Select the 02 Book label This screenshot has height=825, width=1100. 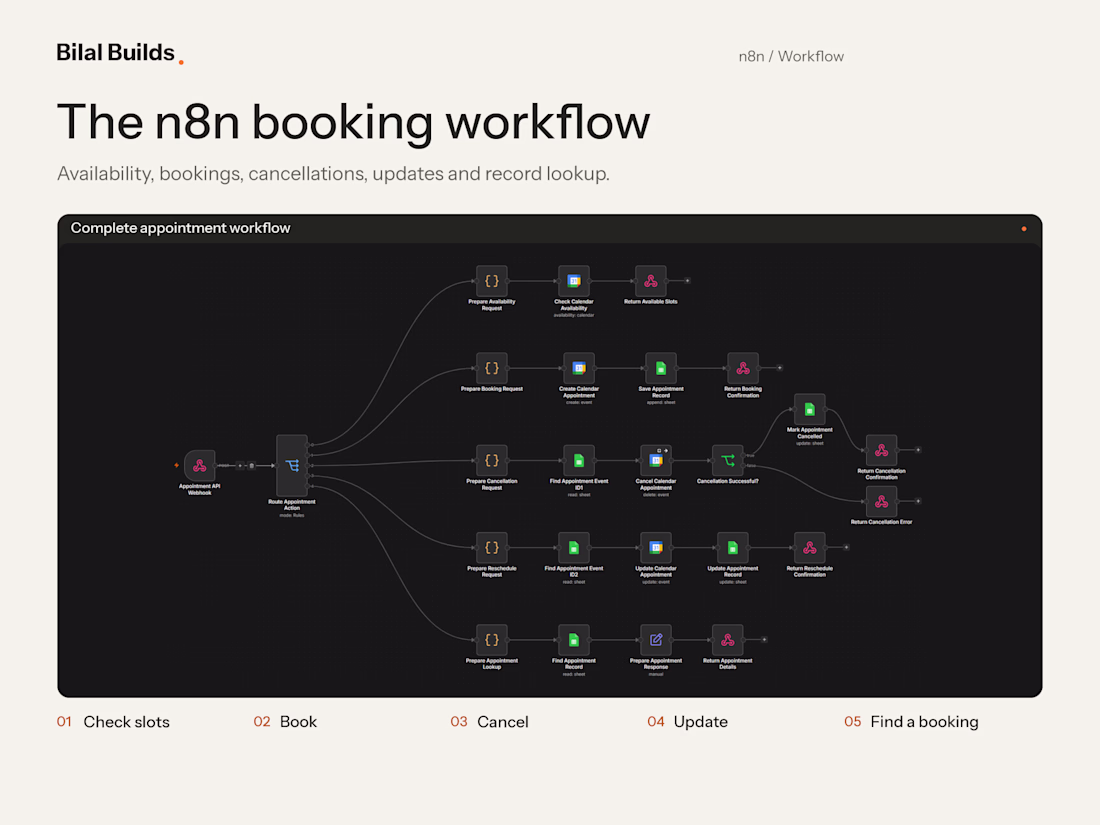coord(286,722)
